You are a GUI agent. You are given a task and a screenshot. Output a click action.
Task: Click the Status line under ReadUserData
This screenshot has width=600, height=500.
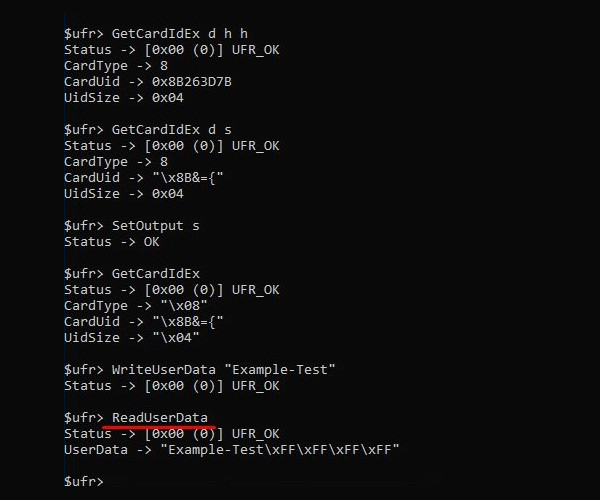[x=171, y=433]
